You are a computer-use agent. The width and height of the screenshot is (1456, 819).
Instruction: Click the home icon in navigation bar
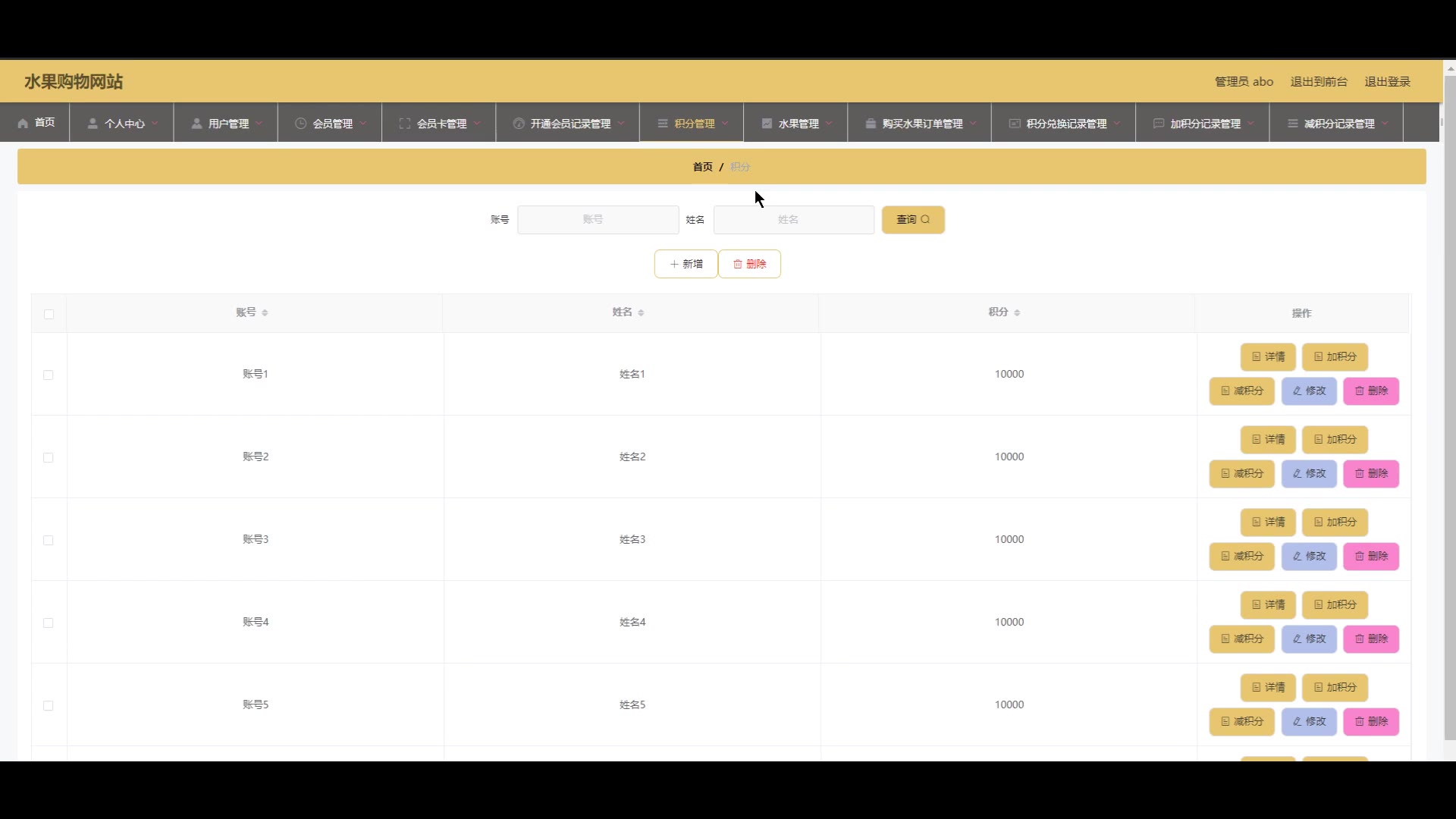[x=23, y=124]
